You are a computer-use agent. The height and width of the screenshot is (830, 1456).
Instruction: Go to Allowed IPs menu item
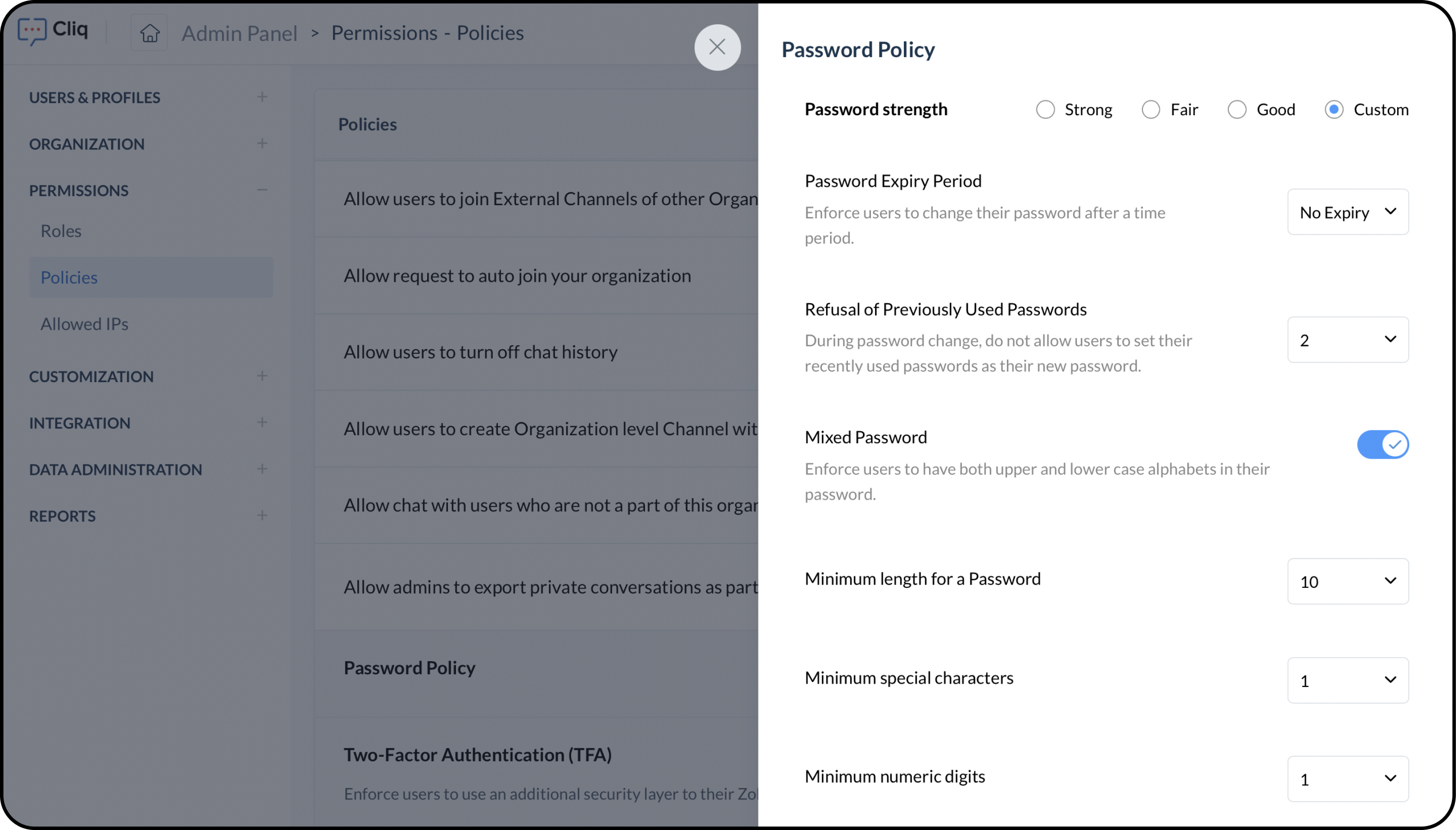84,324
